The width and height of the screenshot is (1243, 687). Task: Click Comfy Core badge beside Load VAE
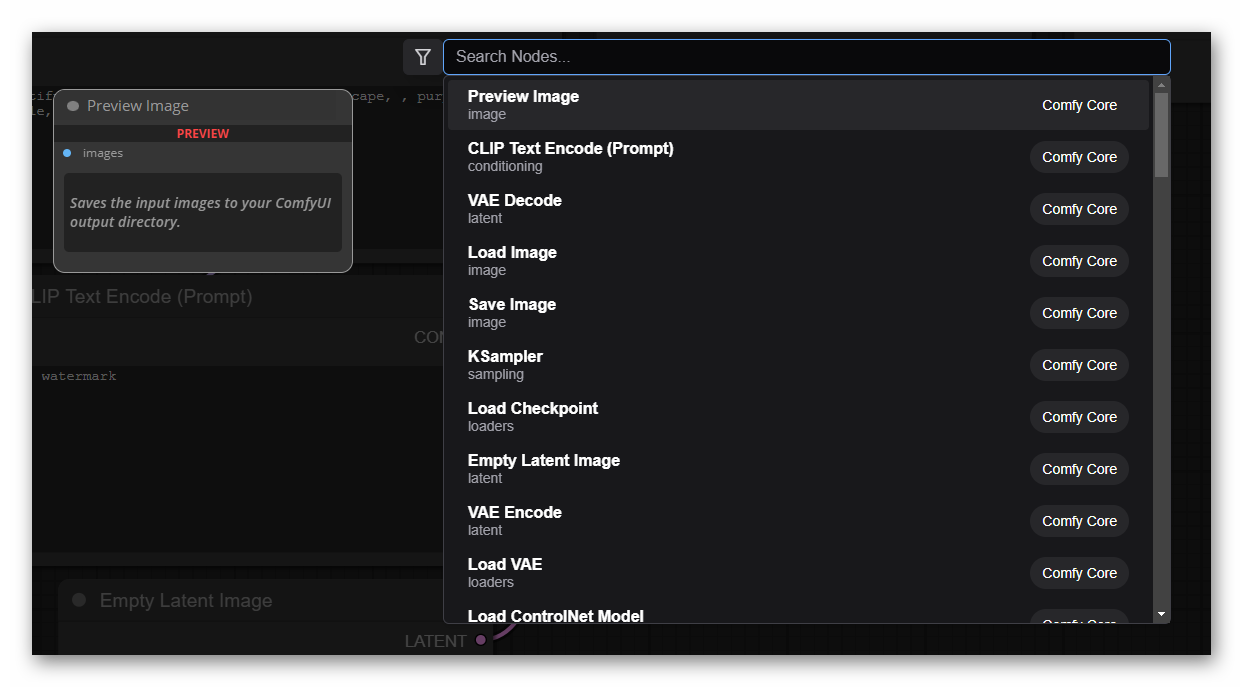[1079, 573]
